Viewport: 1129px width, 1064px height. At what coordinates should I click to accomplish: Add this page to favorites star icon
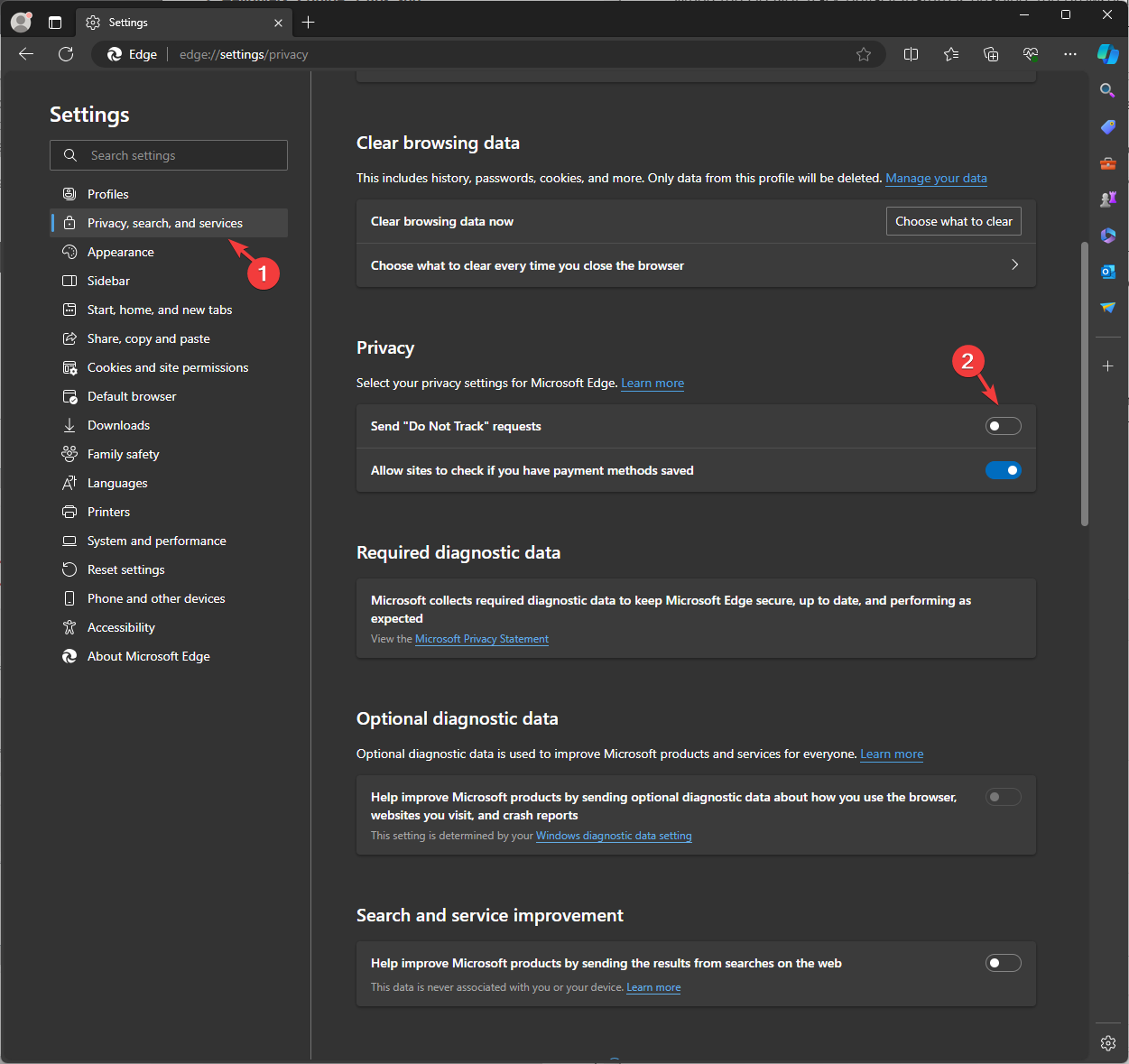[864, 54]
